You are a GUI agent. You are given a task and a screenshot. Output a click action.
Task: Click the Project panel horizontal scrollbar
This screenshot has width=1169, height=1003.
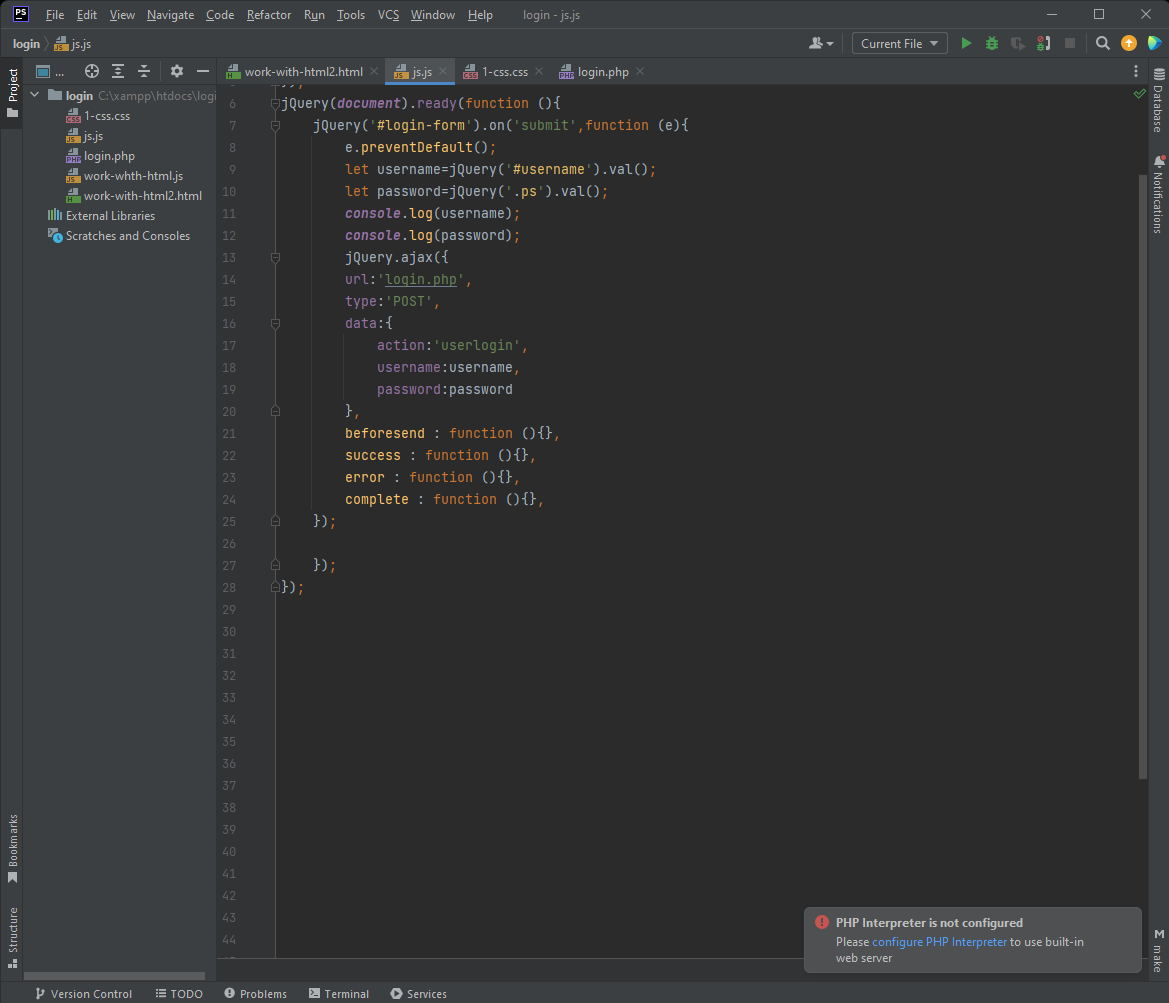(x=114, y=975)
